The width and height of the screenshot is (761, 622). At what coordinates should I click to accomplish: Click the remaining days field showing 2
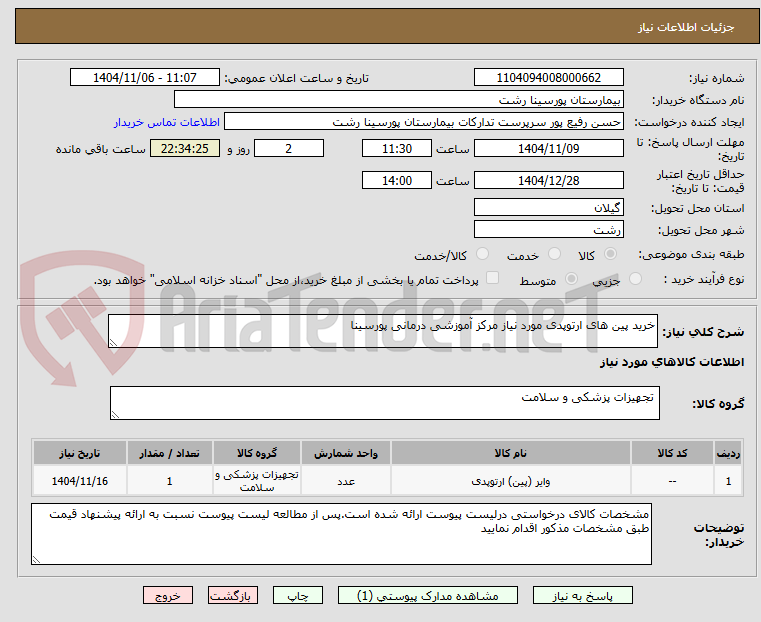pos(289,148)
